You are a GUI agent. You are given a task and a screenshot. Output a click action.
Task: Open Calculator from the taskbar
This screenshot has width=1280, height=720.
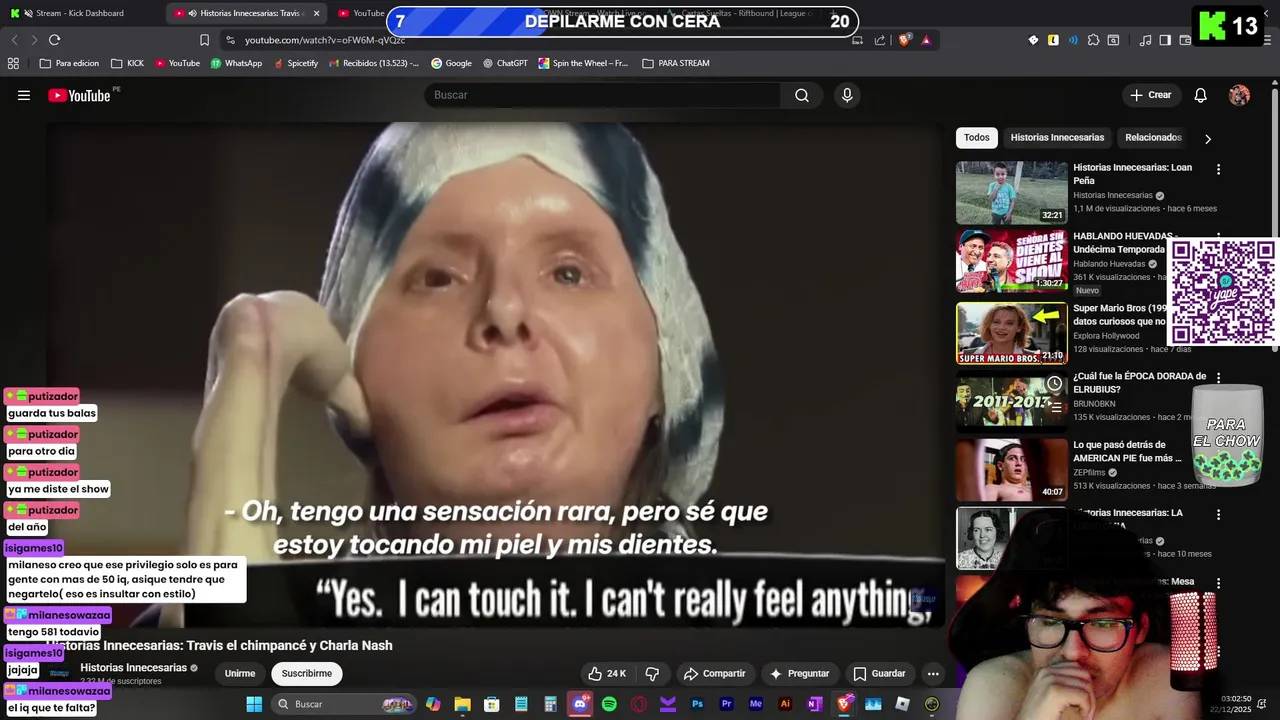click(x=550, y=704)
